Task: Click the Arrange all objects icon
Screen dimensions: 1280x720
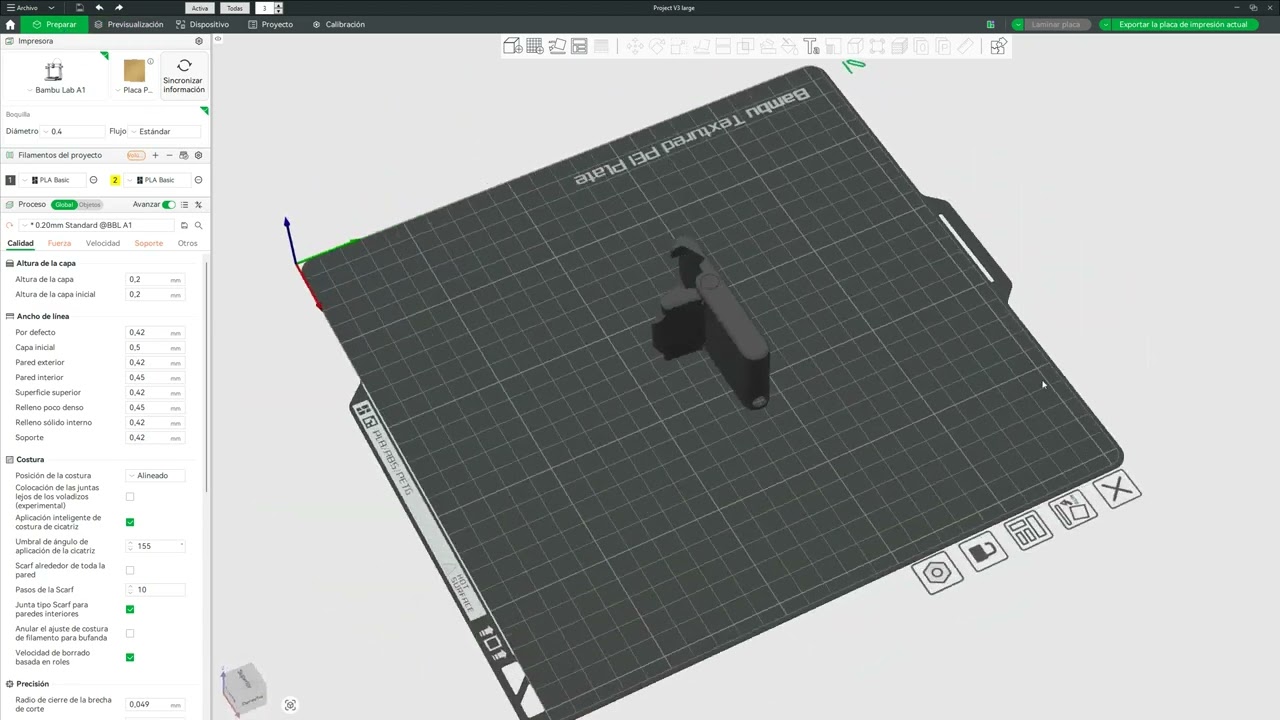Action: (579, 46)
